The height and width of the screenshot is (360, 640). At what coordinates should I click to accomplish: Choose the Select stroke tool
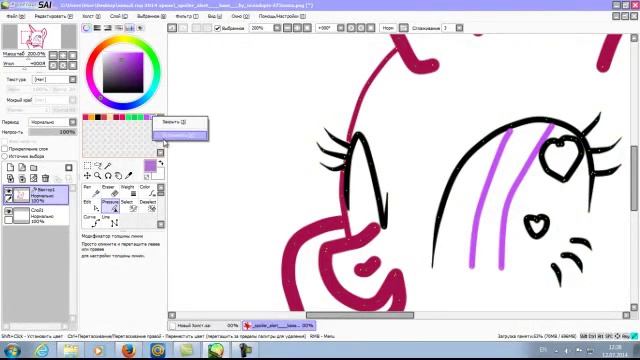point(129,206)
